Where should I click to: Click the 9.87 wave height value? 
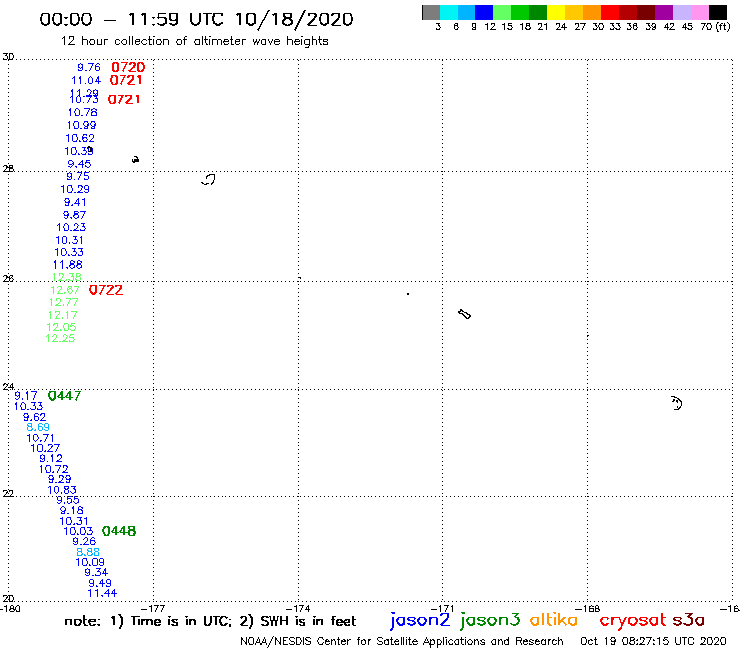coord(75,215)
